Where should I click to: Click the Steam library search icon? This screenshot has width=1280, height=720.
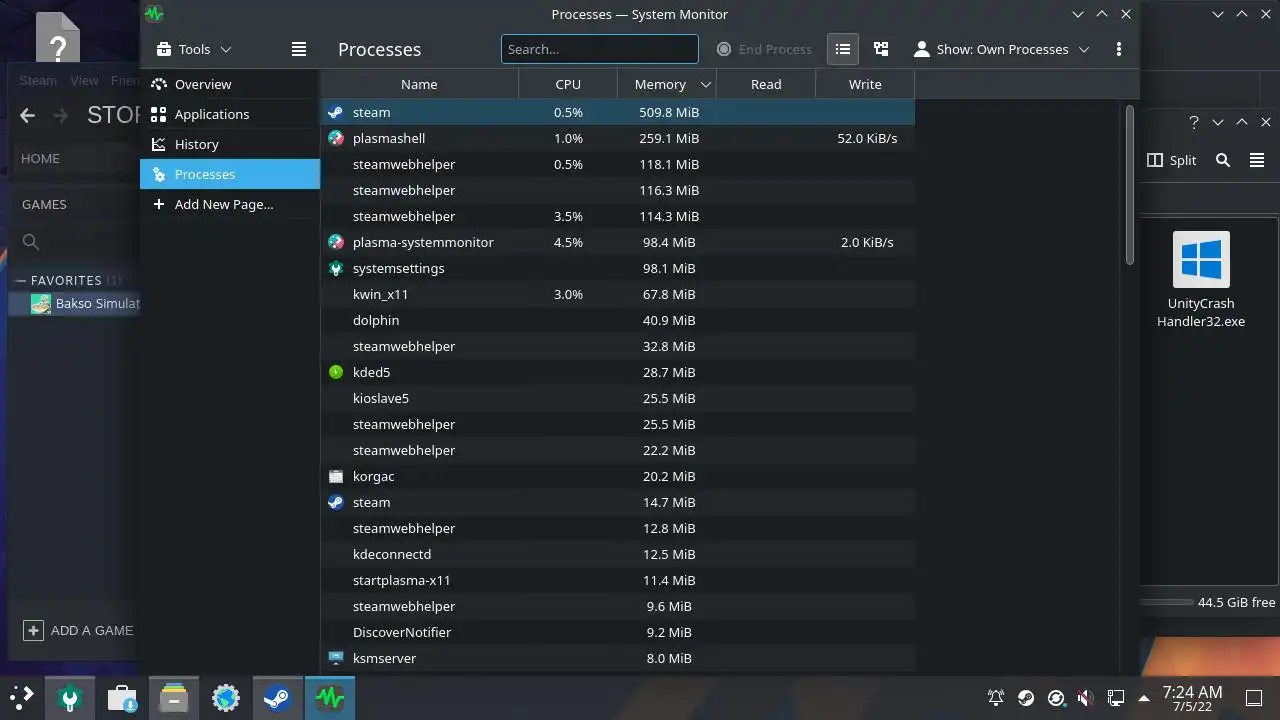pos(31,242)
